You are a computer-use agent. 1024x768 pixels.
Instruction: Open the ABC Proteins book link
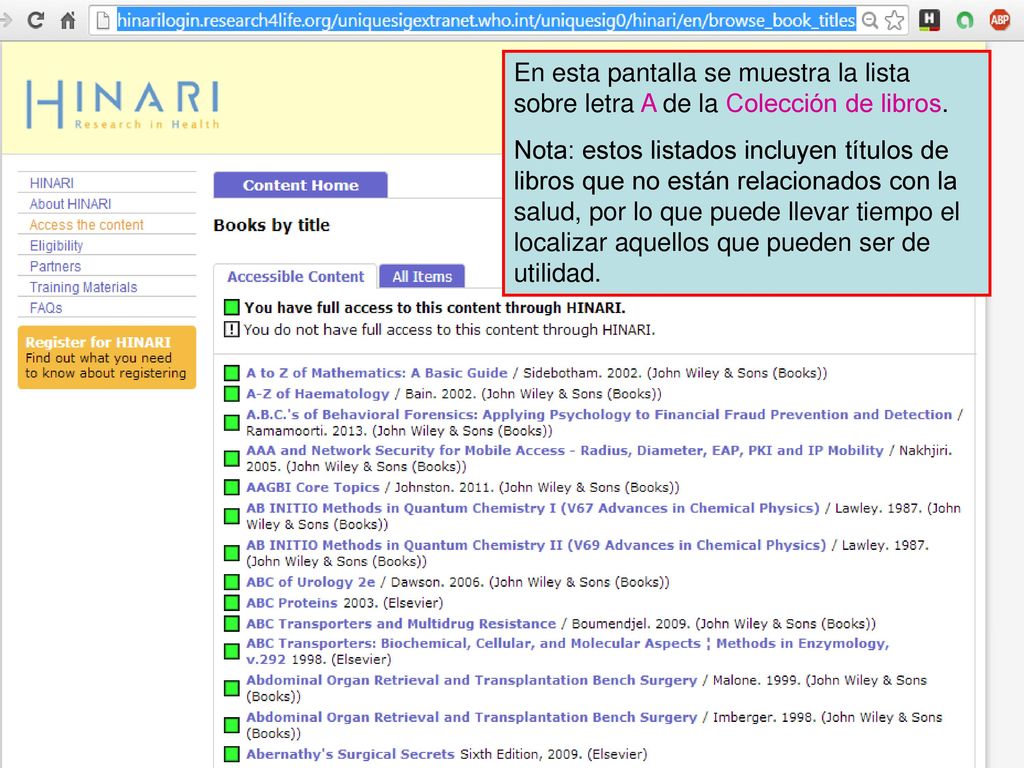(x=292, y=603)
